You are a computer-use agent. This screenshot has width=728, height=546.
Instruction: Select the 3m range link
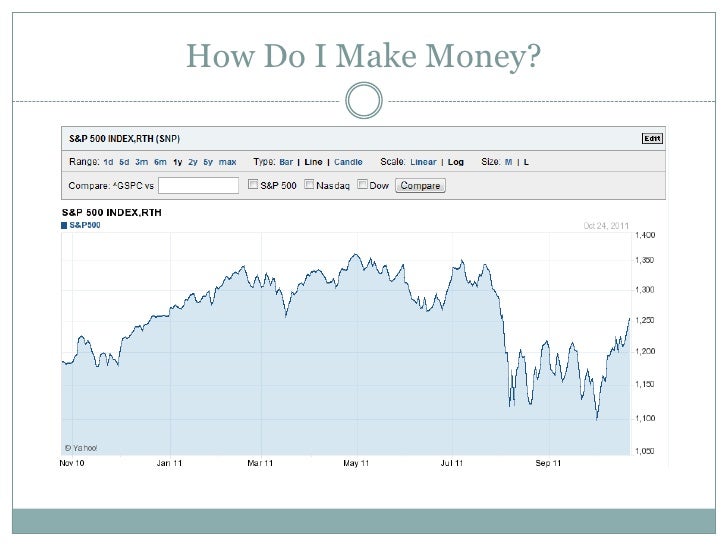pyautogui.click(x=142, y=162)
